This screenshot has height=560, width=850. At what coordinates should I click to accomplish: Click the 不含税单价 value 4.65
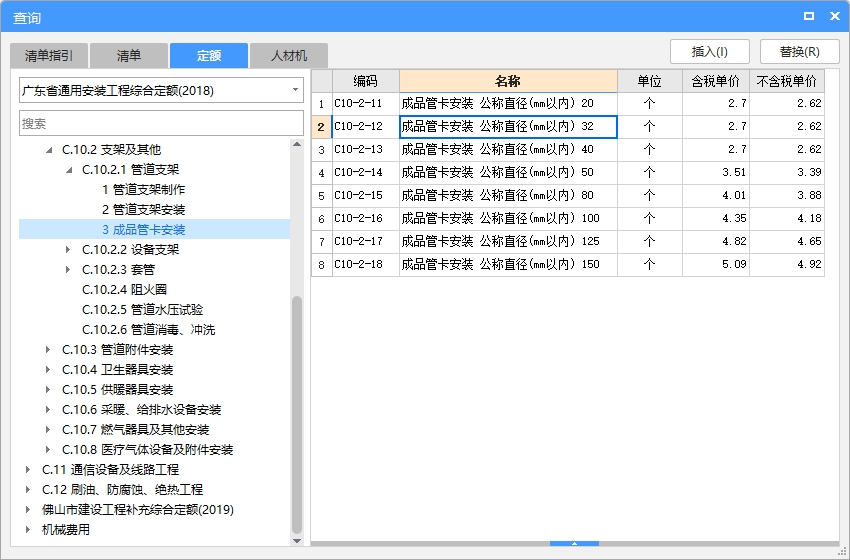tap(787, 241)
